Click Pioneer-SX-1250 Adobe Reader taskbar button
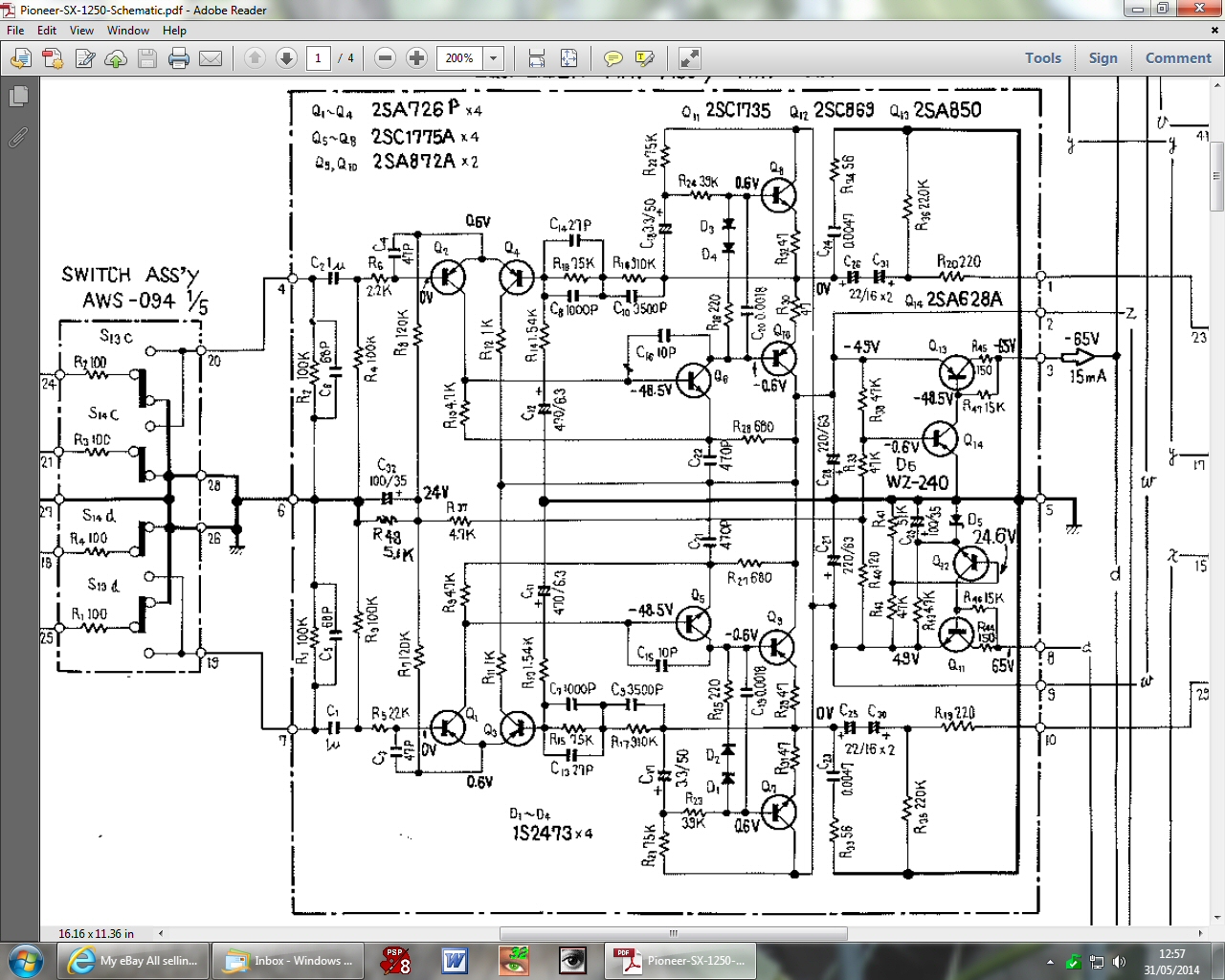 [679, 961]
